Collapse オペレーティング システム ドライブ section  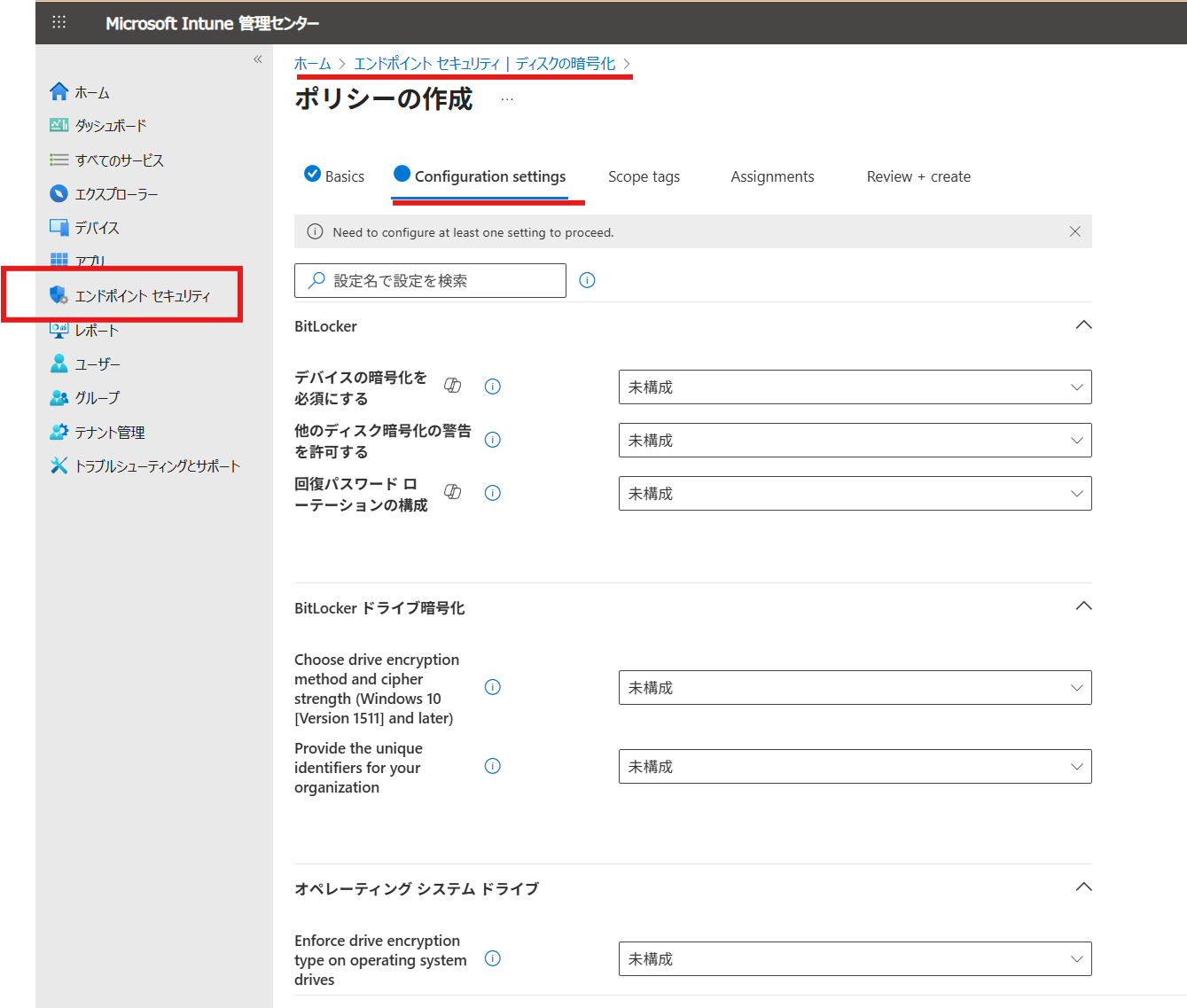[1083, 887]
